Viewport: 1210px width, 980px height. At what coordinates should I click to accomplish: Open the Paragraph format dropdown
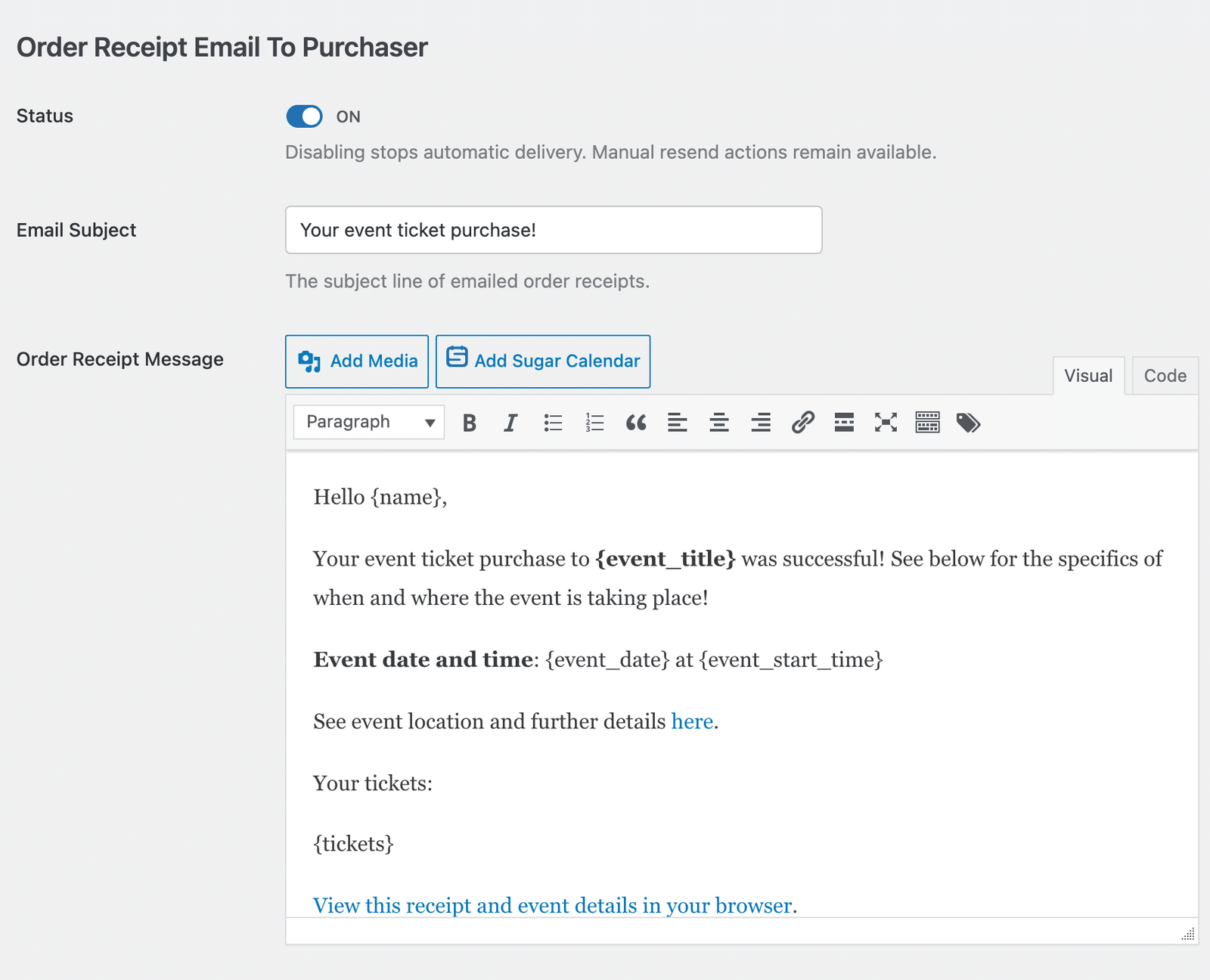(369, 422)
